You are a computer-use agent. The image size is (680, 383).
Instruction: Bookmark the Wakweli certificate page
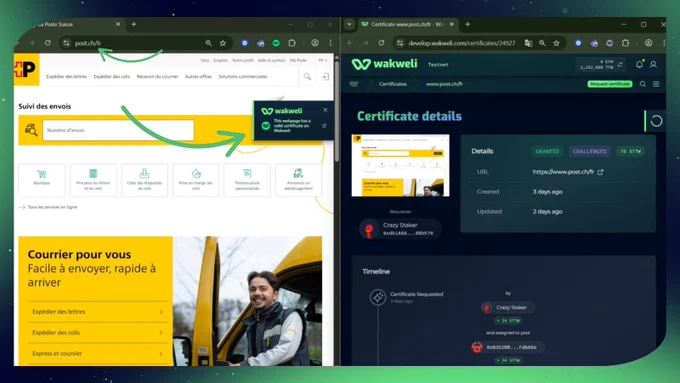point(556,43)
